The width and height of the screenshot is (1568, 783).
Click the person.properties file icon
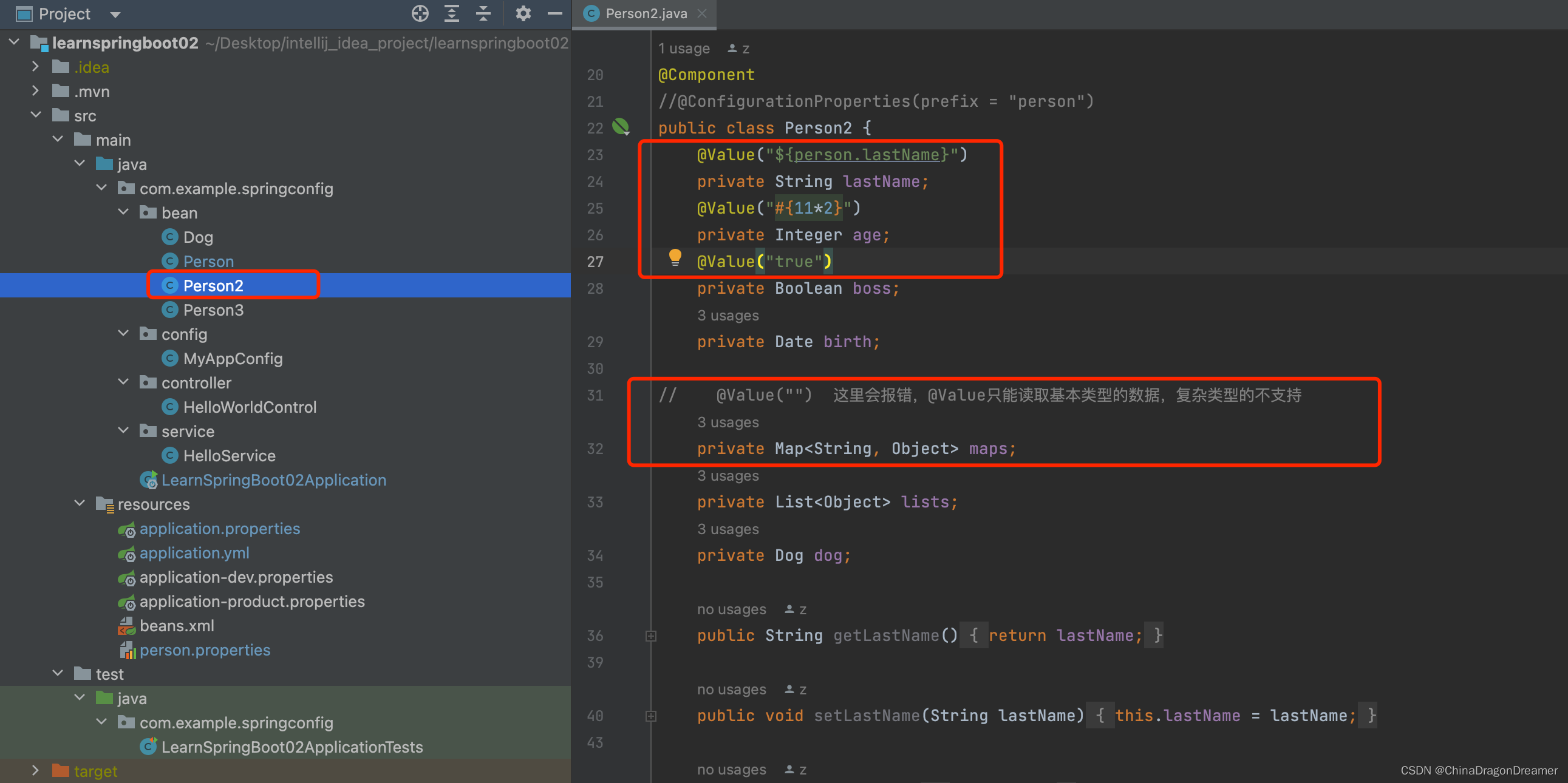(127, 650)
